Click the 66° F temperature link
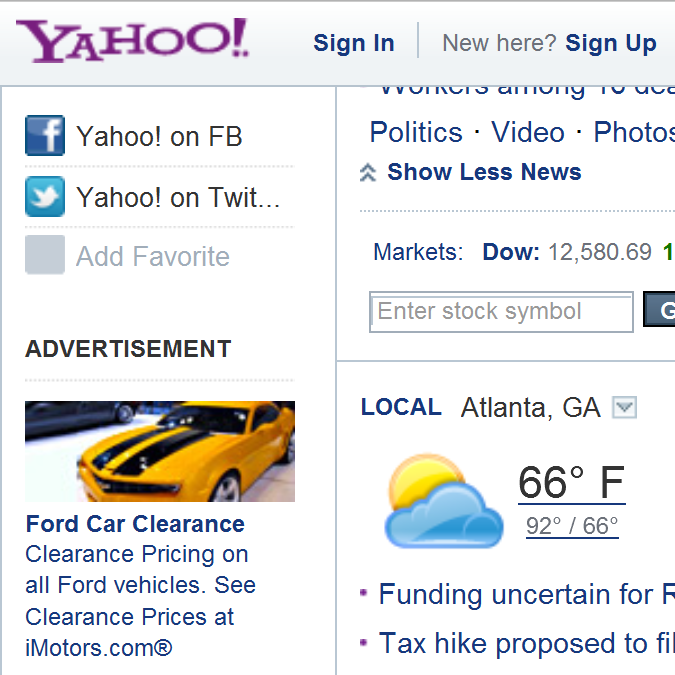This screenshot has width=675, height=675. [x=571, y=483]
